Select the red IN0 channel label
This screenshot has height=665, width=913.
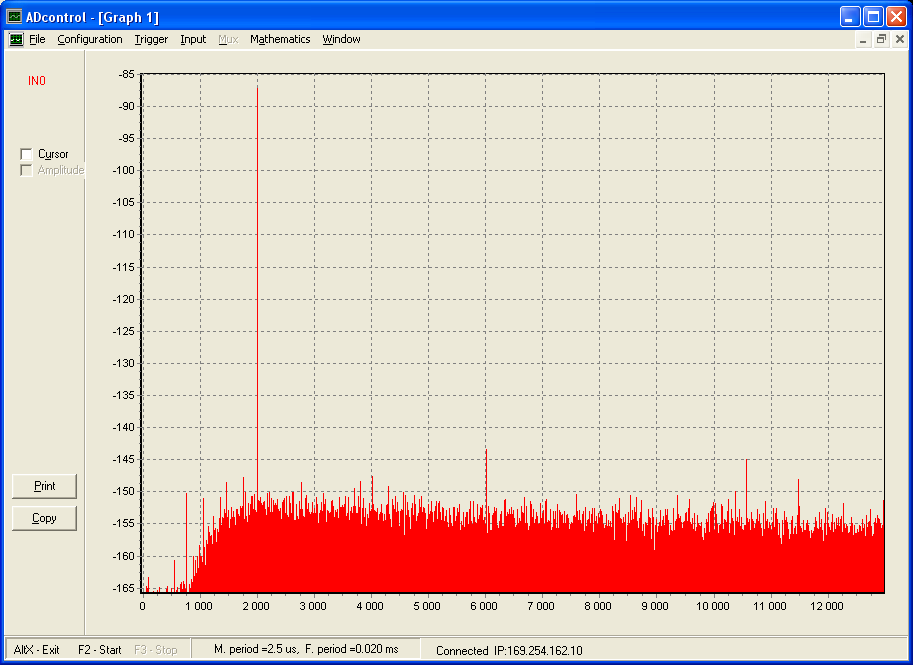pyautogui.click(x=37, y=81)
